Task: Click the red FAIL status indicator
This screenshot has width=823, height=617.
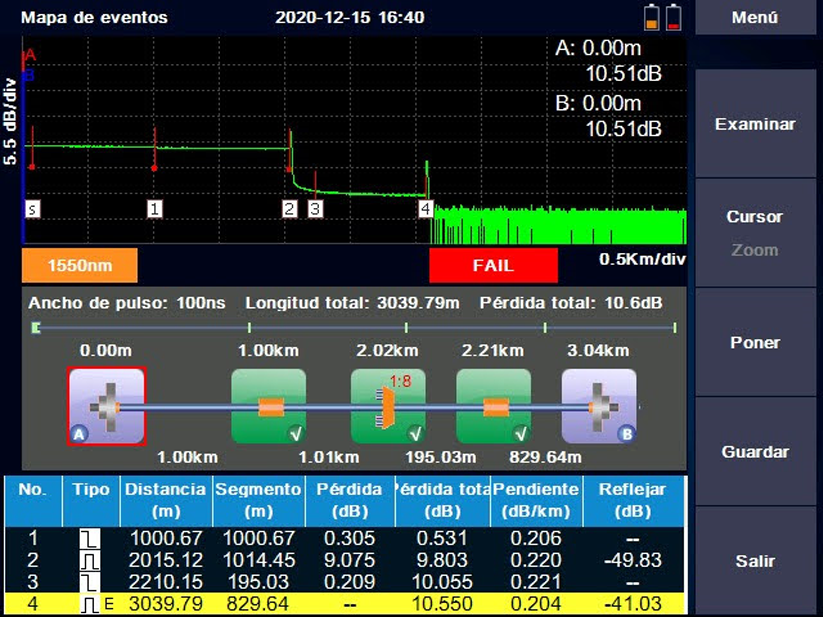Action: coord(493,266)
